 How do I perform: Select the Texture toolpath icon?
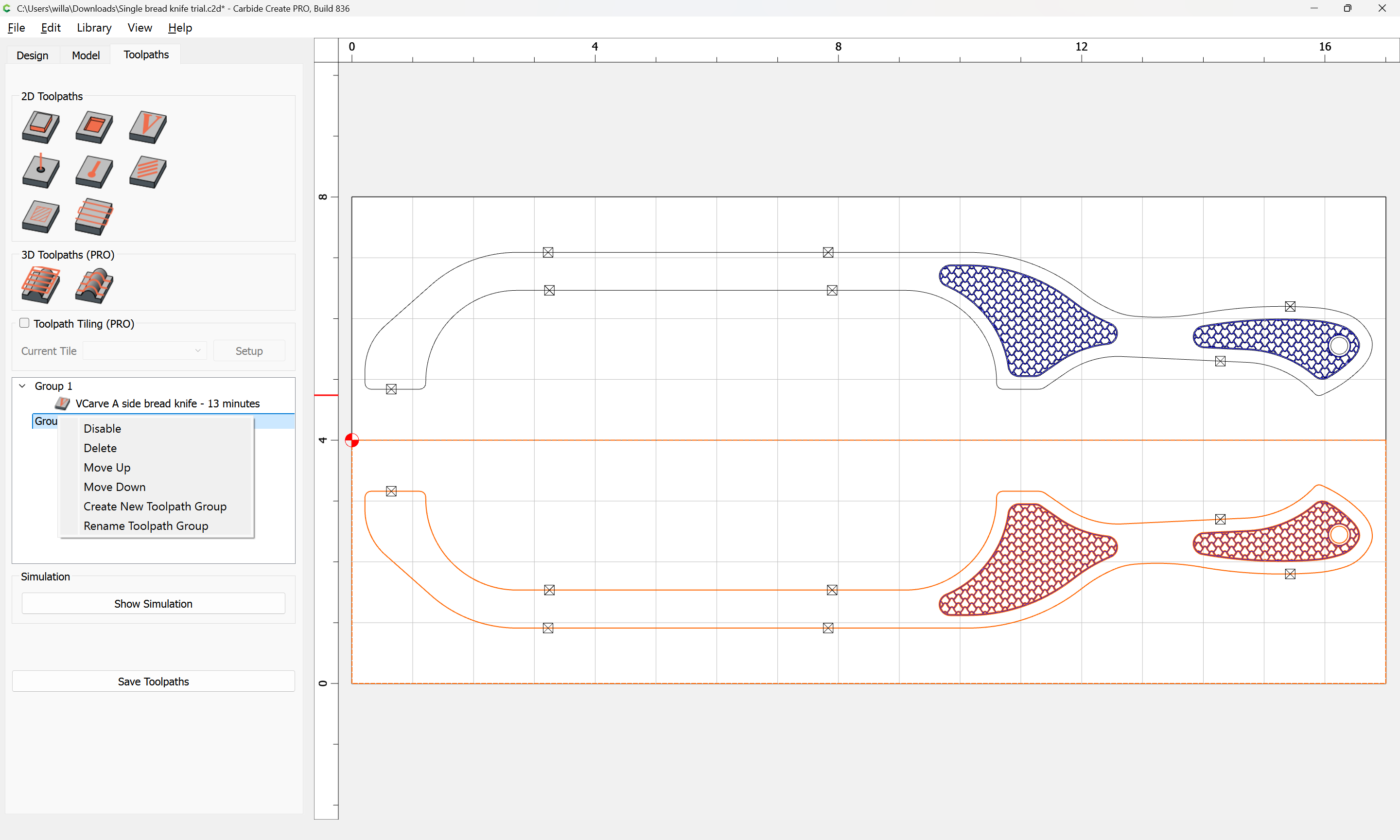pos(148,171)
